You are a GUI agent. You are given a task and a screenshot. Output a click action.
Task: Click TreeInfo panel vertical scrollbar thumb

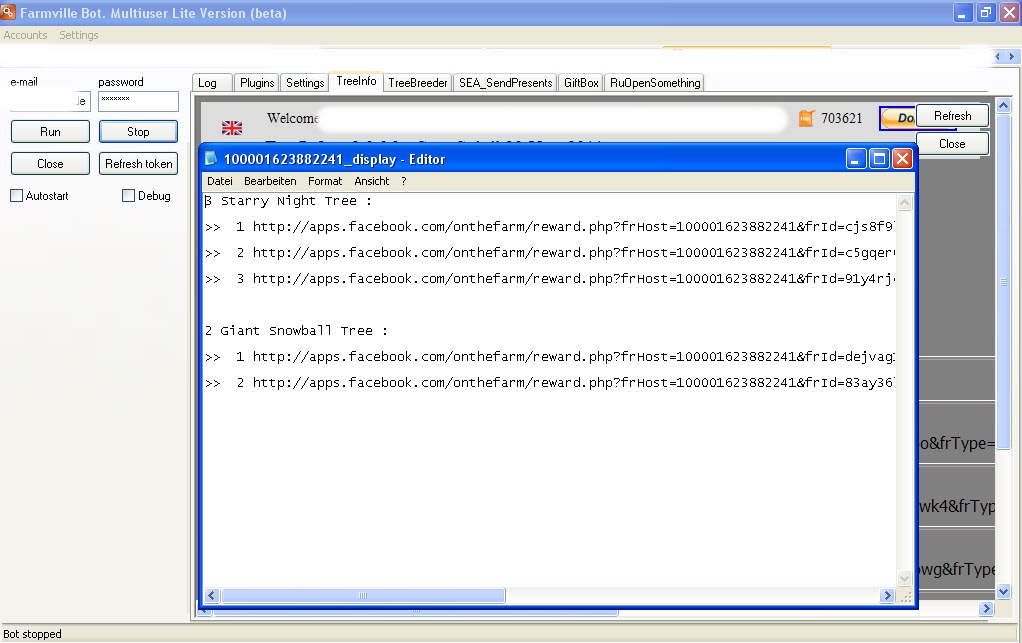tap(1004, 282)
